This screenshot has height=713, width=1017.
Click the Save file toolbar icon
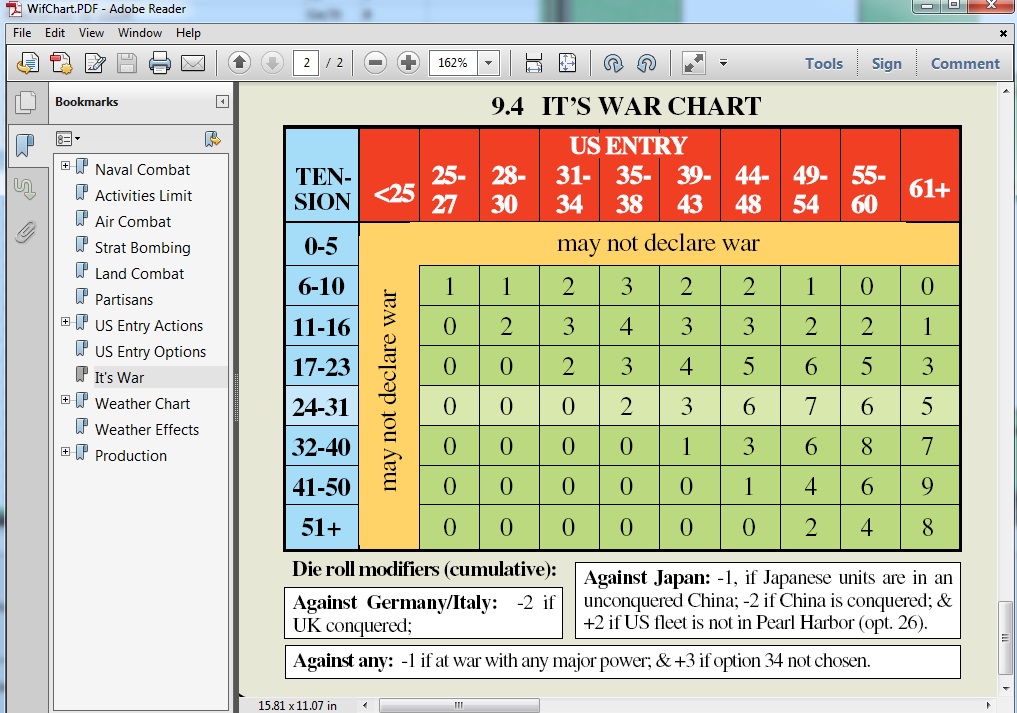[x=127, y=63]
